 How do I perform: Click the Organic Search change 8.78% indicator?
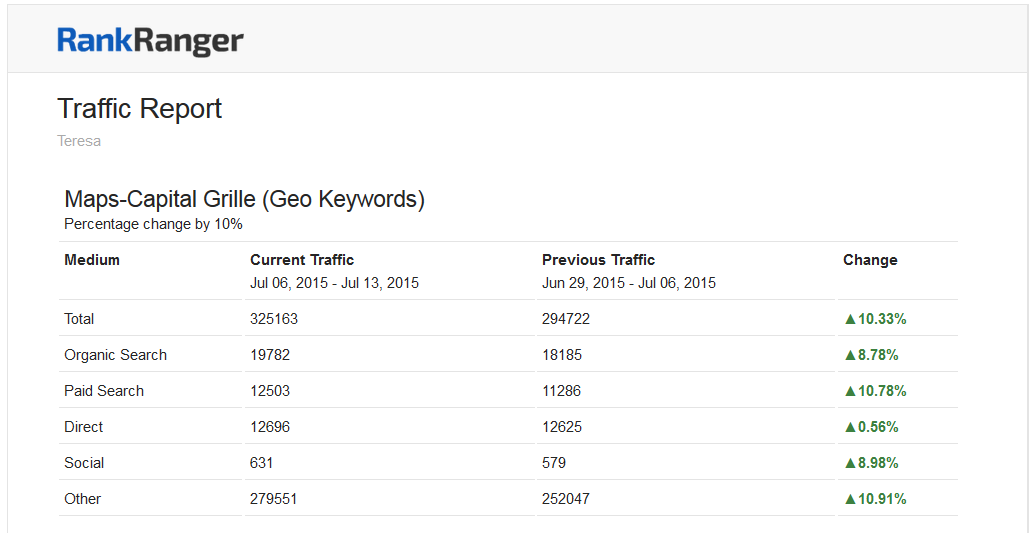coord(871,355)
